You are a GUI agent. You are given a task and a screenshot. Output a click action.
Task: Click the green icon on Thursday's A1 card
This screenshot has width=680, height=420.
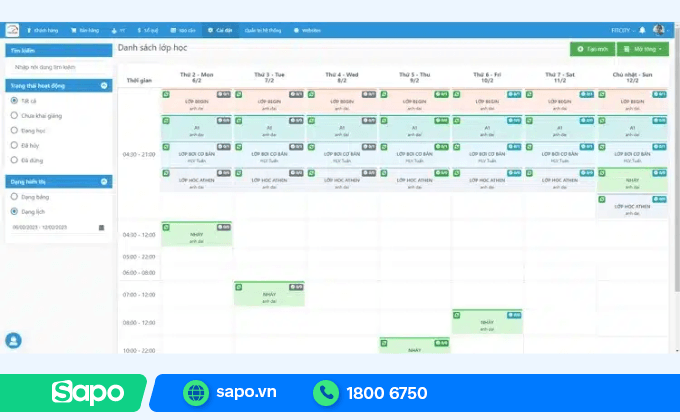(384, 121)
